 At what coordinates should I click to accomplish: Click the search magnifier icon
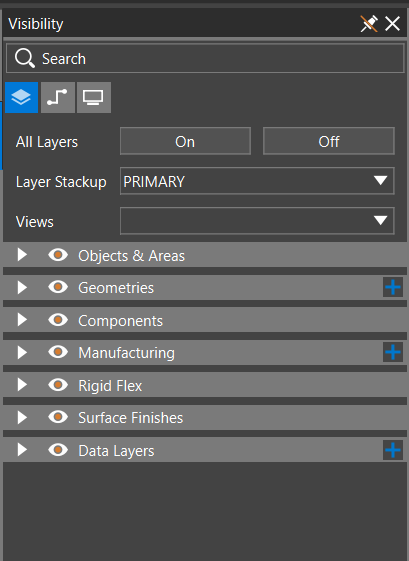pos(25,58)
